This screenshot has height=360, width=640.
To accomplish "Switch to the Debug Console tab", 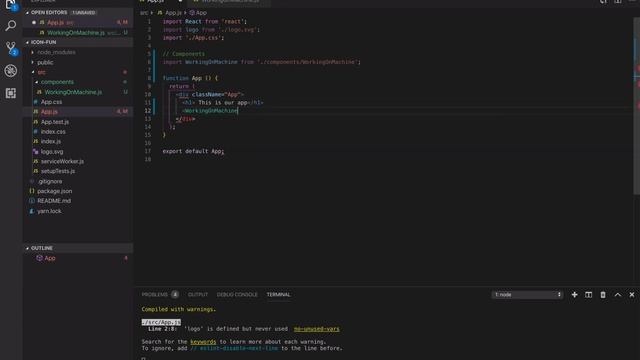I will pyautogui.click(x=237, y=295).
